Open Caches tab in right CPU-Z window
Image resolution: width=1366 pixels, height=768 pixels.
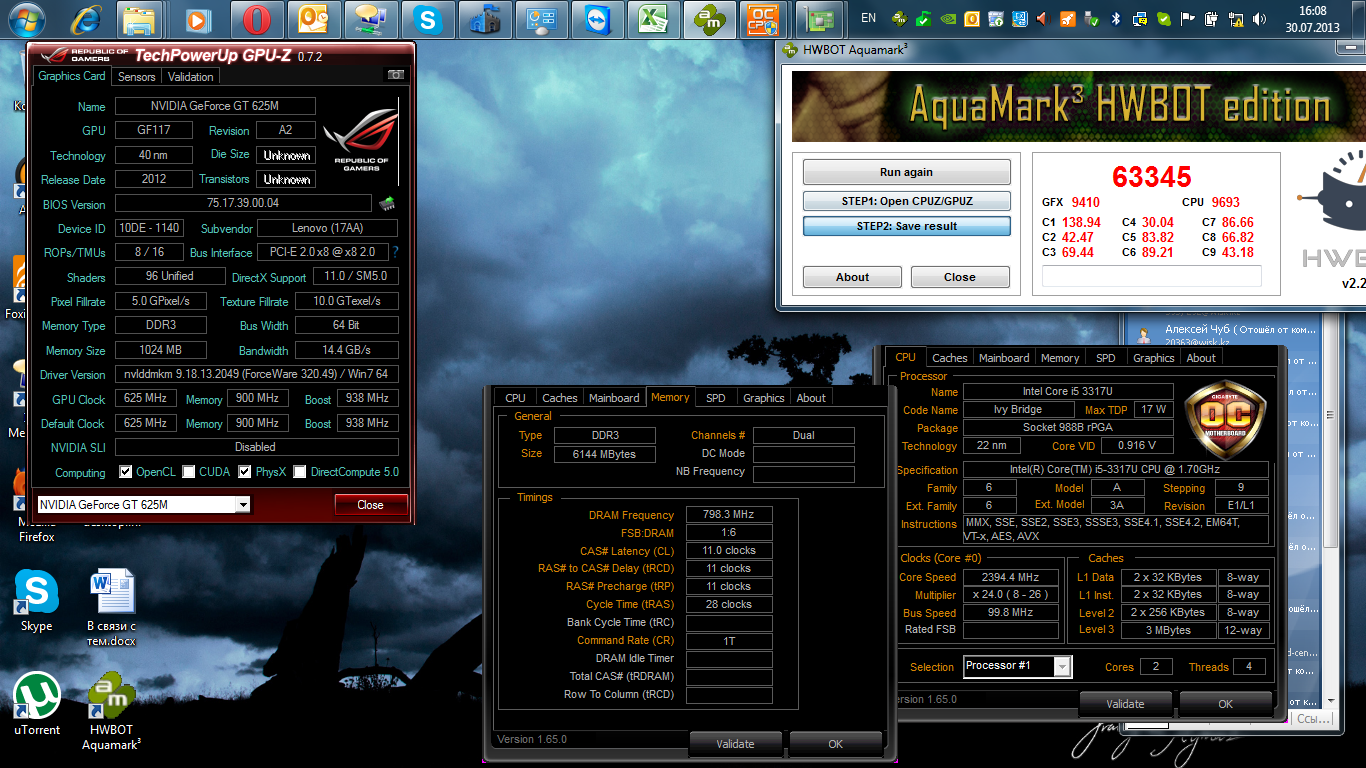pos(950,358)
